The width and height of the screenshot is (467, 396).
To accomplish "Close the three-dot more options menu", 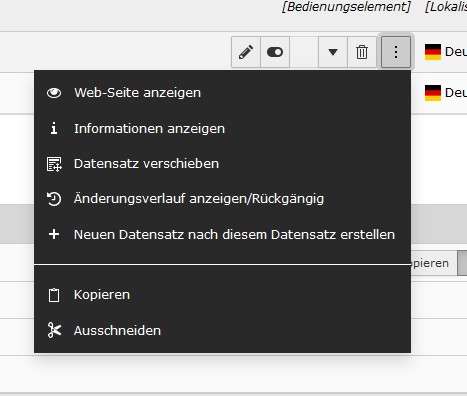I will [396, 52].
